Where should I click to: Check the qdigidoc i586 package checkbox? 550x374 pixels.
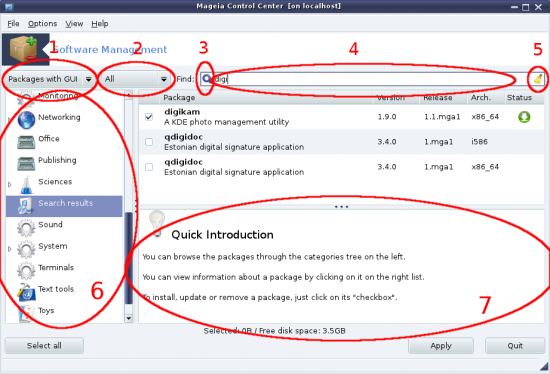tap(149, 142)
